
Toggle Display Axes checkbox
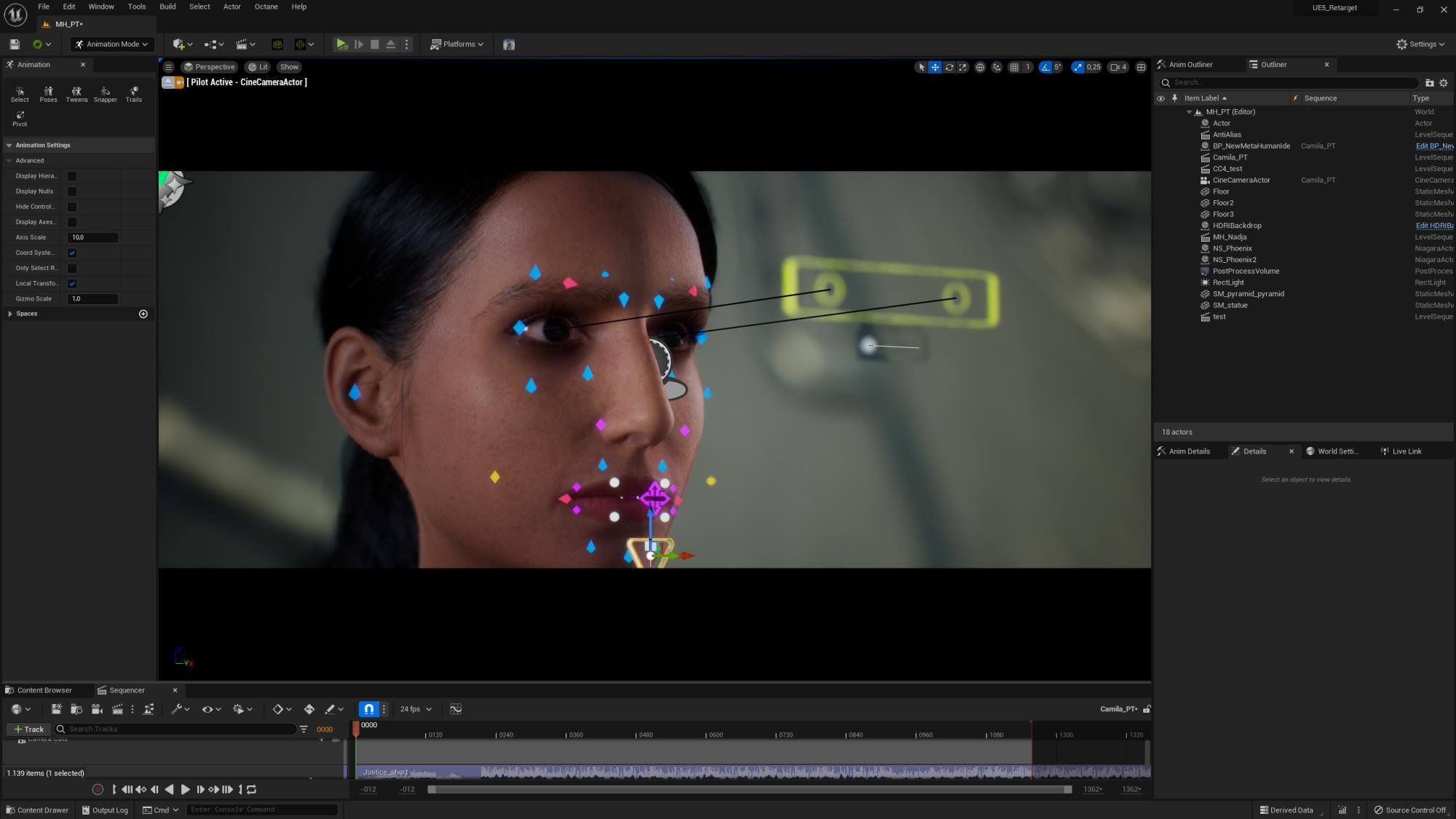[72, 222]
